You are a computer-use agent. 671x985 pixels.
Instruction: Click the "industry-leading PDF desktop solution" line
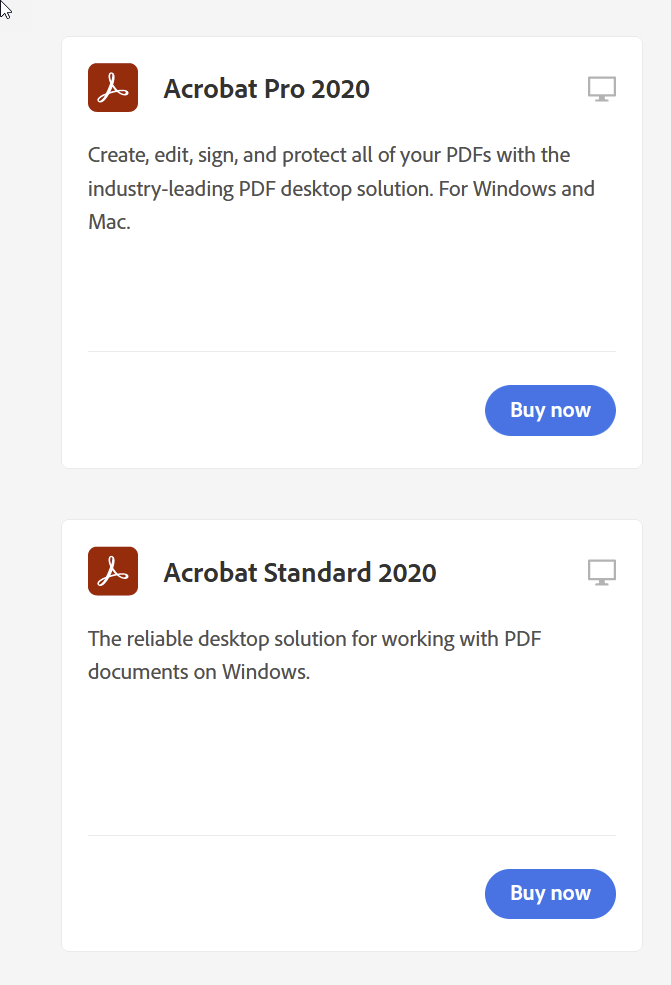point(341,188)
